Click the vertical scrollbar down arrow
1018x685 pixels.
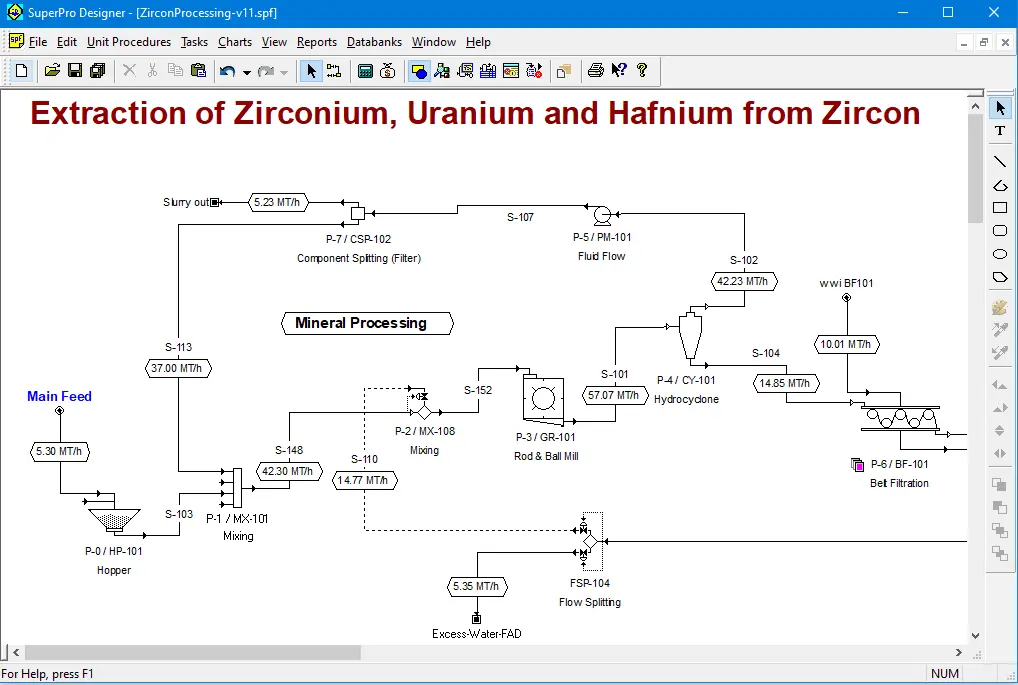[976, 634]
